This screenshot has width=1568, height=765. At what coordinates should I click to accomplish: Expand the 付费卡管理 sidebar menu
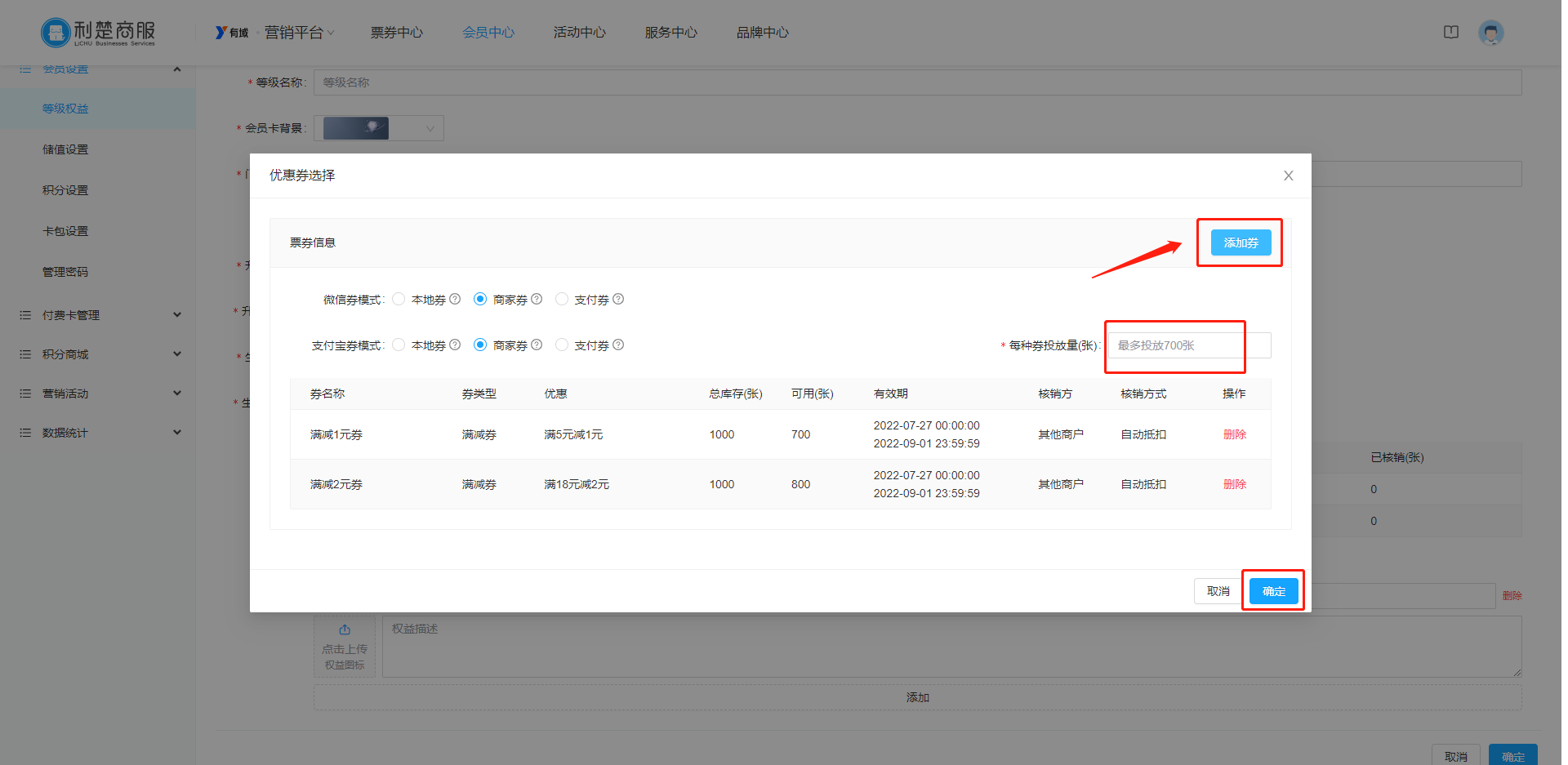coord(177,315)
